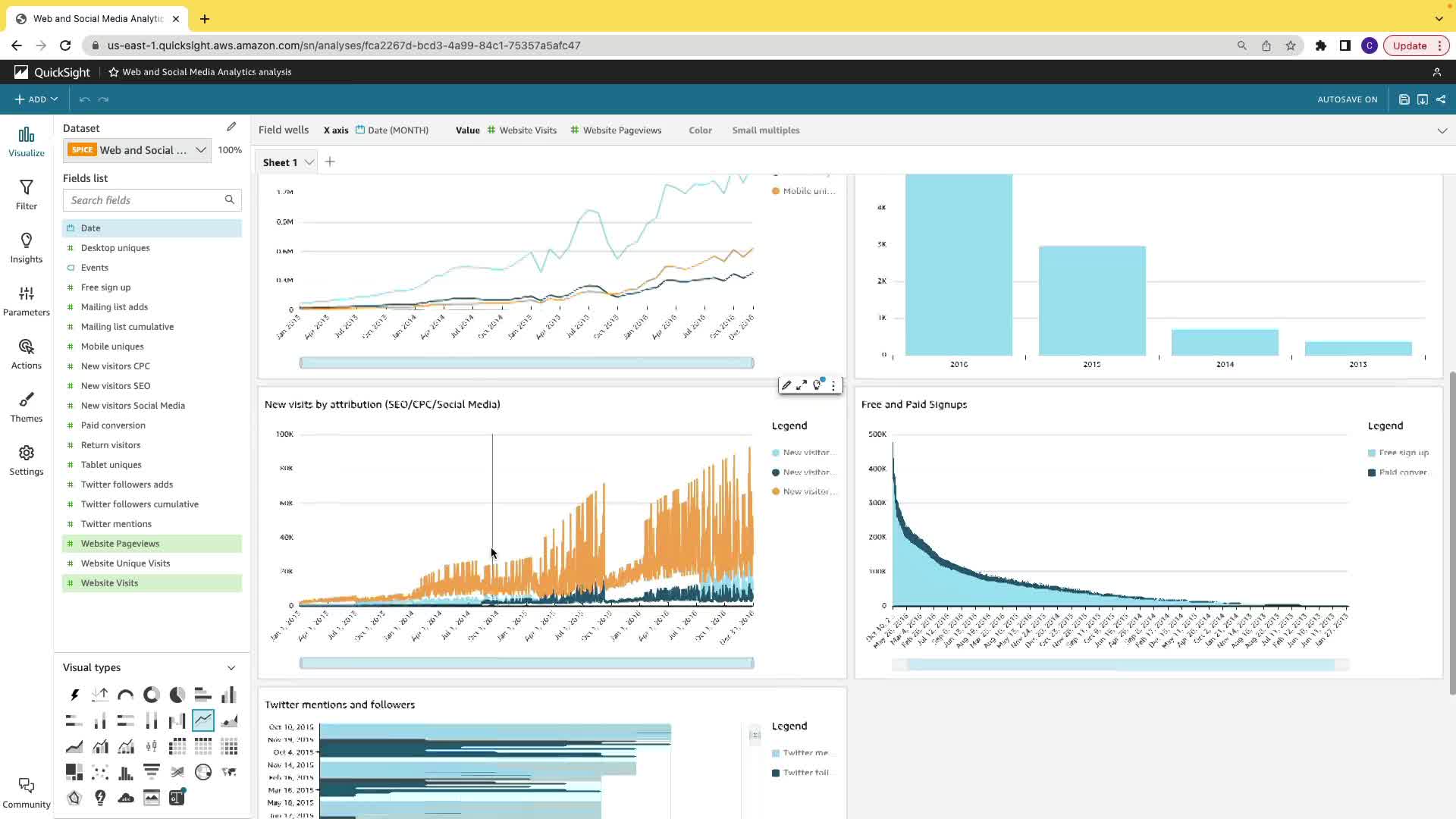Viewport: 1456px width, 819px height.
Task: Select the Twitter mentions field
Action: pos(116,524)
